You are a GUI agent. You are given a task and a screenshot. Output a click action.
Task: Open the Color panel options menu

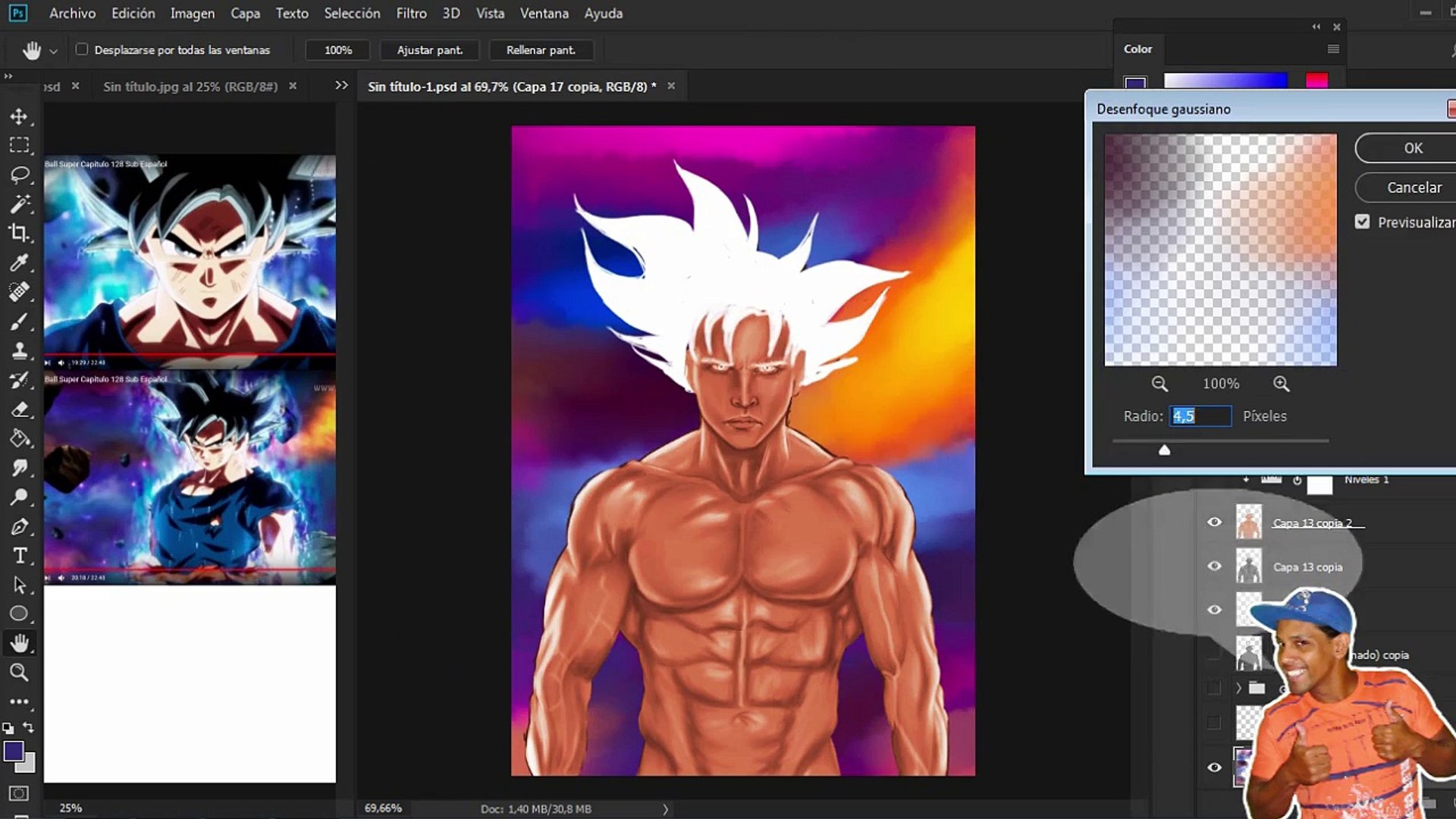click(1333, 49)
